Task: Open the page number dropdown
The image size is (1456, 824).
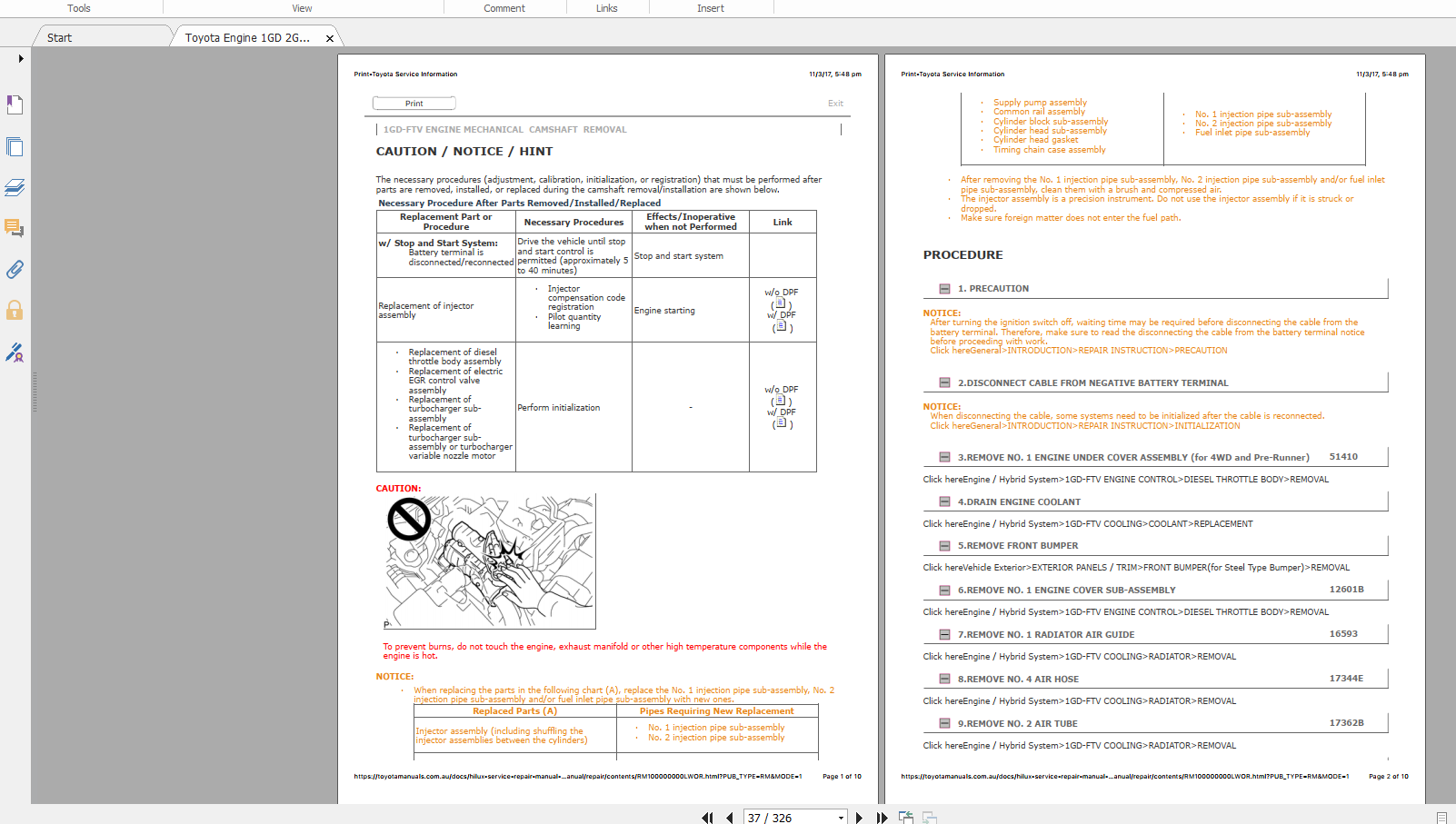Action: pyautogui.click(x=841, y=818)
